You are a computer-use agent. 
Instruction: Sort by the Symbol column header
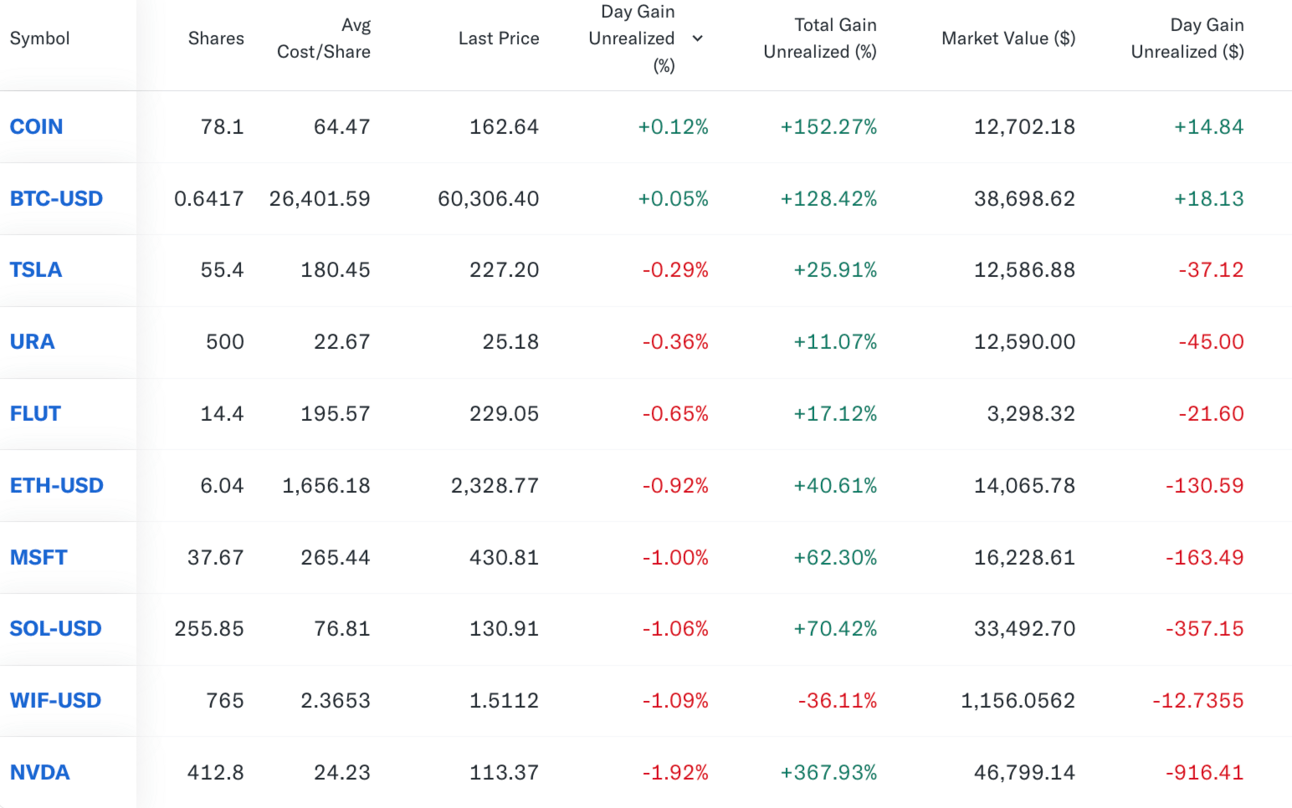[40, 39]
